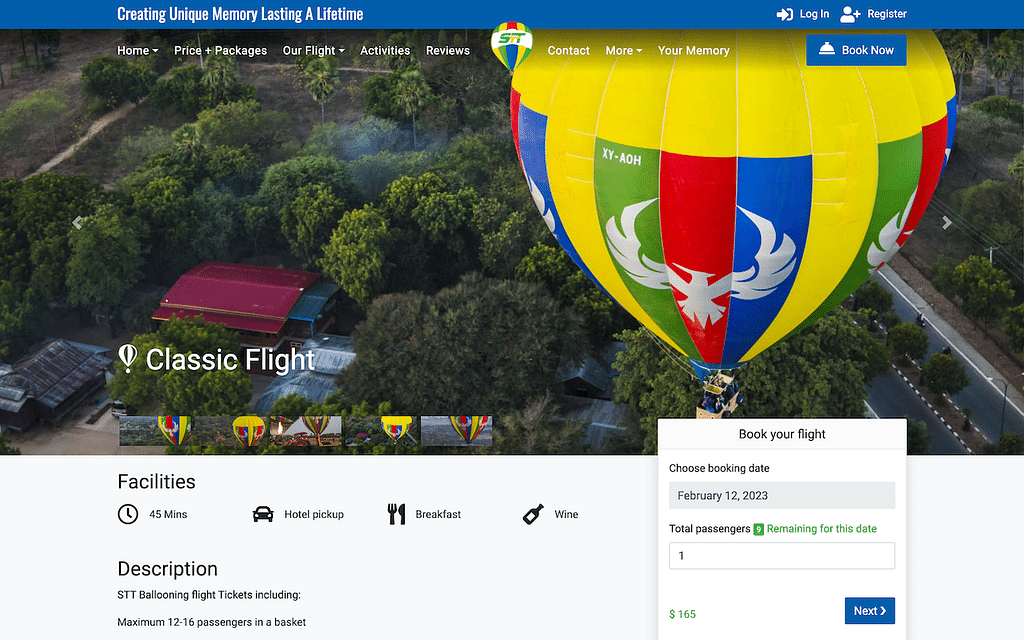This screenshot has height=640, width=1024.
Task: Click the Wine bottle icon
Action: 533,514
